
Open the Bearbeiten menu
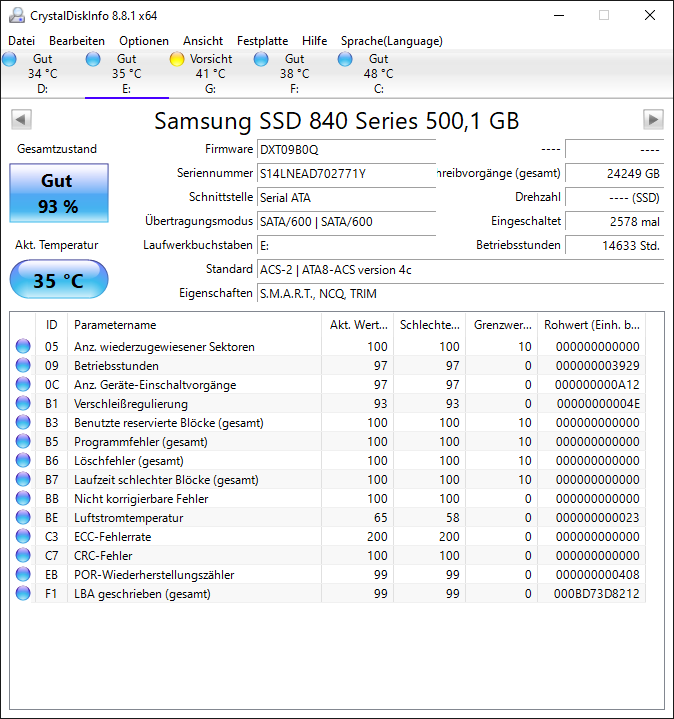click(x=77, y=41)
